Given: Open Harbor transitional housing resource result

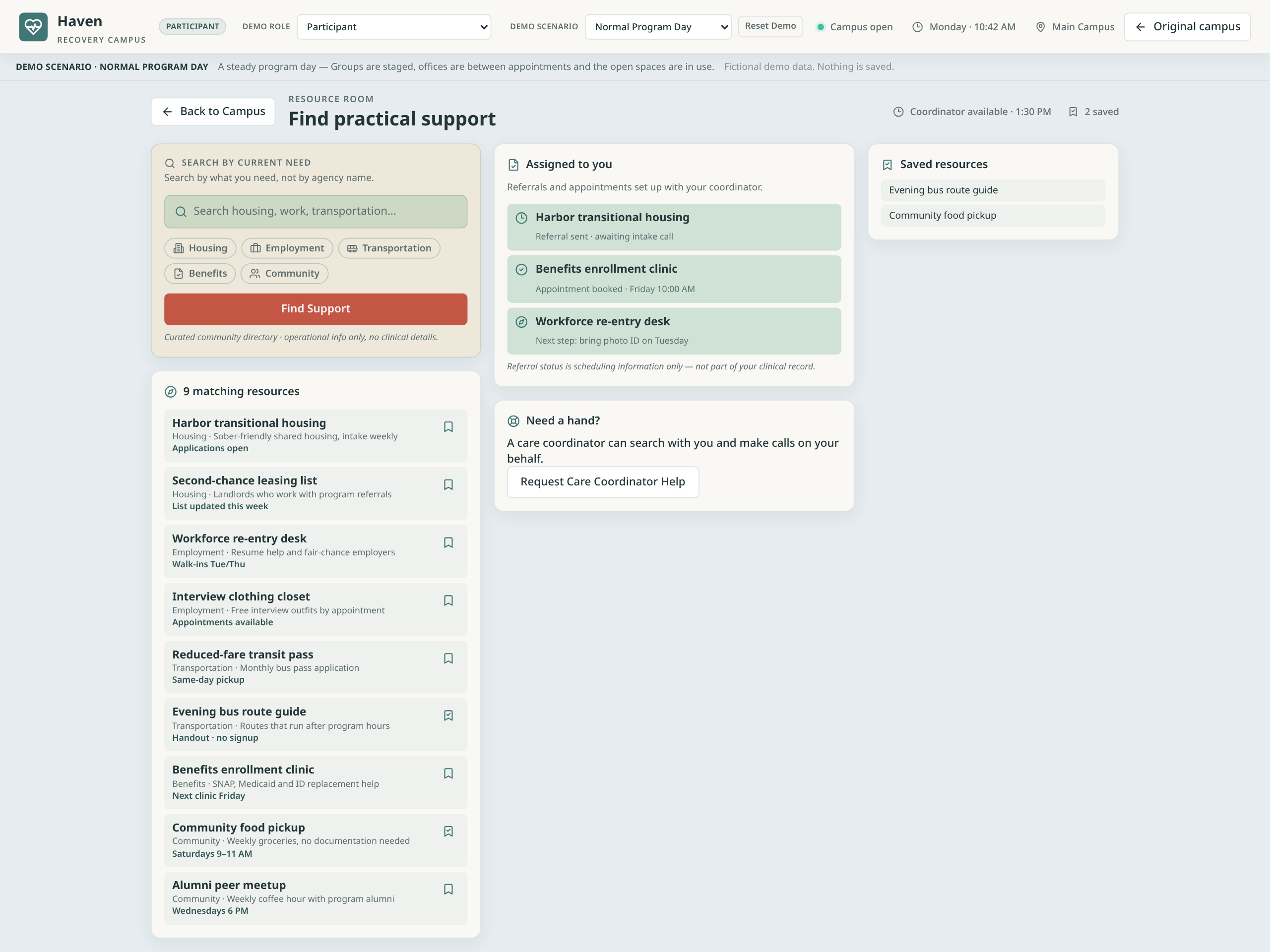Looking at the screenshot, I should click(316, 436).
